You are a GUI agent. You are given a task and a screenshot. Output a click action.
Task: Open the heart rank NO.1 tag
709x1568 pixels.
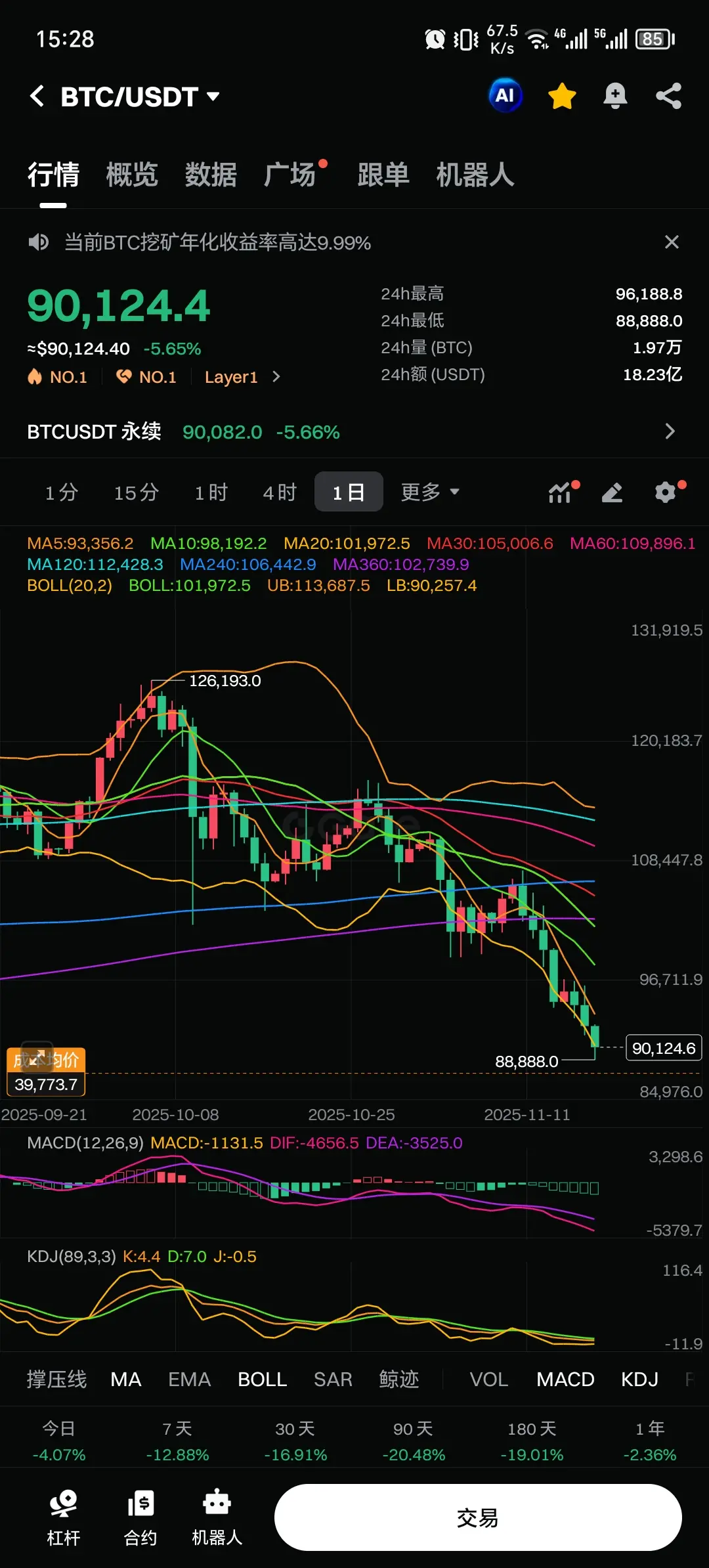pyautogui.click(x=146, y=377)
